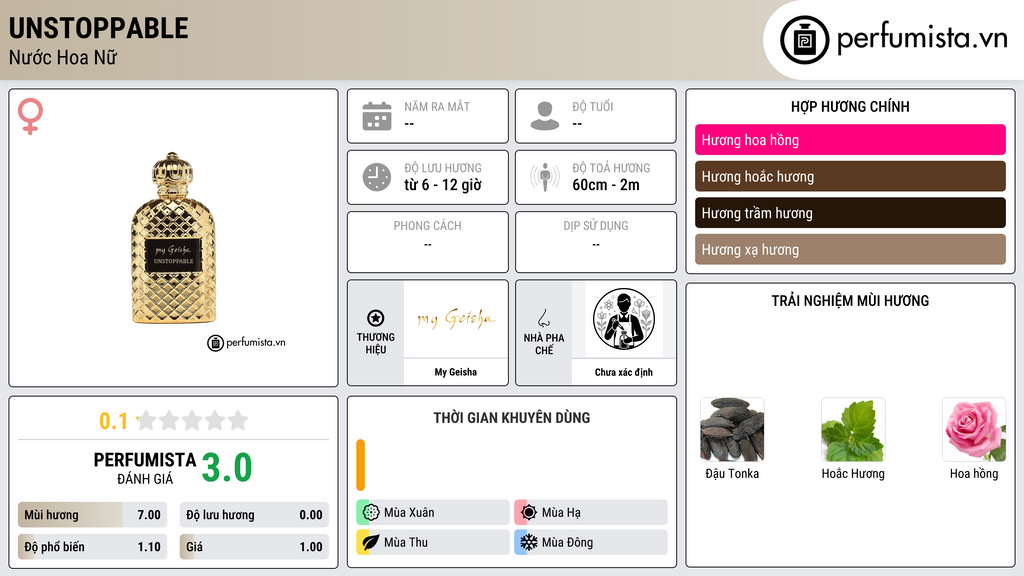Click the Nước Hoa Nữ subtitle

pyautogui.click(x=63, y=58)
